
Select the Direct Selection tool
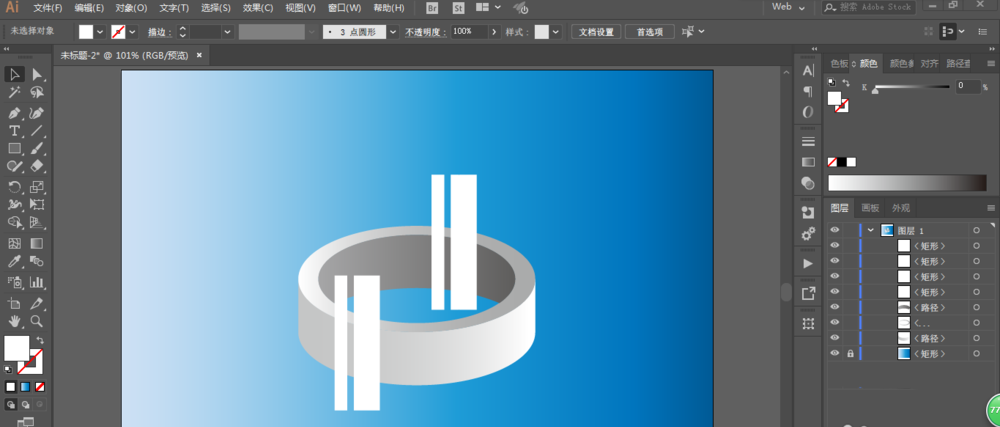(37, 74)
